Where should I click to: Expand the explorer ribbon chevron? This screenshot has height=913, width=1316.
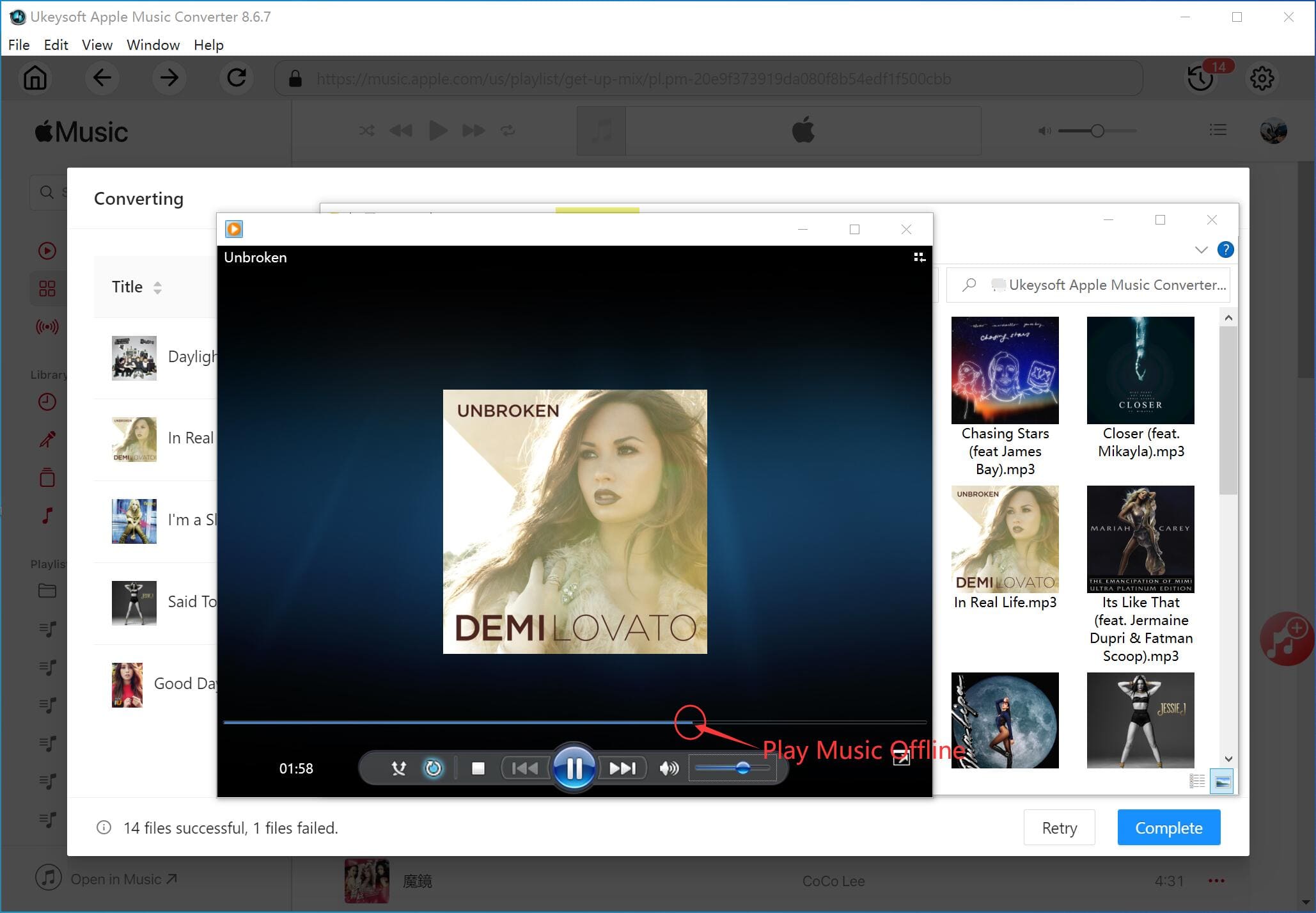[1201, 250]
